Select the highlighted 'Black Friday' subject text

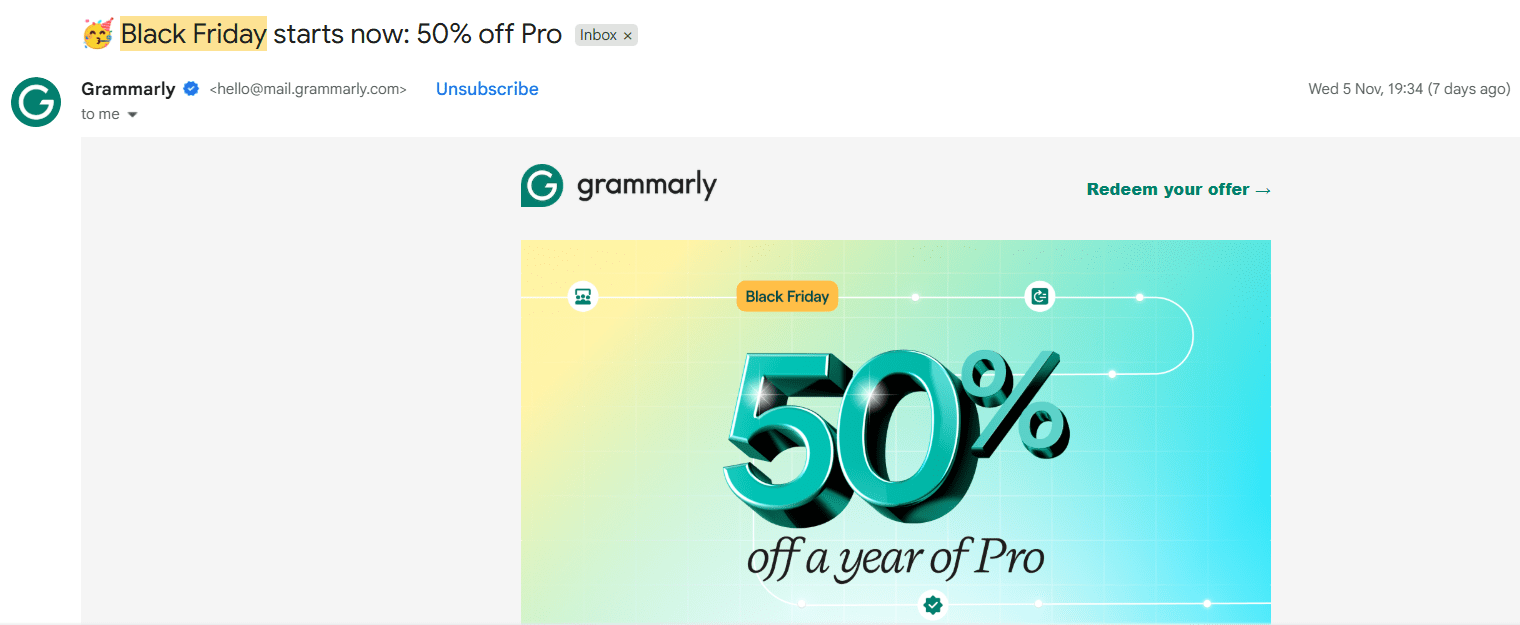click(x=194, y=33)
